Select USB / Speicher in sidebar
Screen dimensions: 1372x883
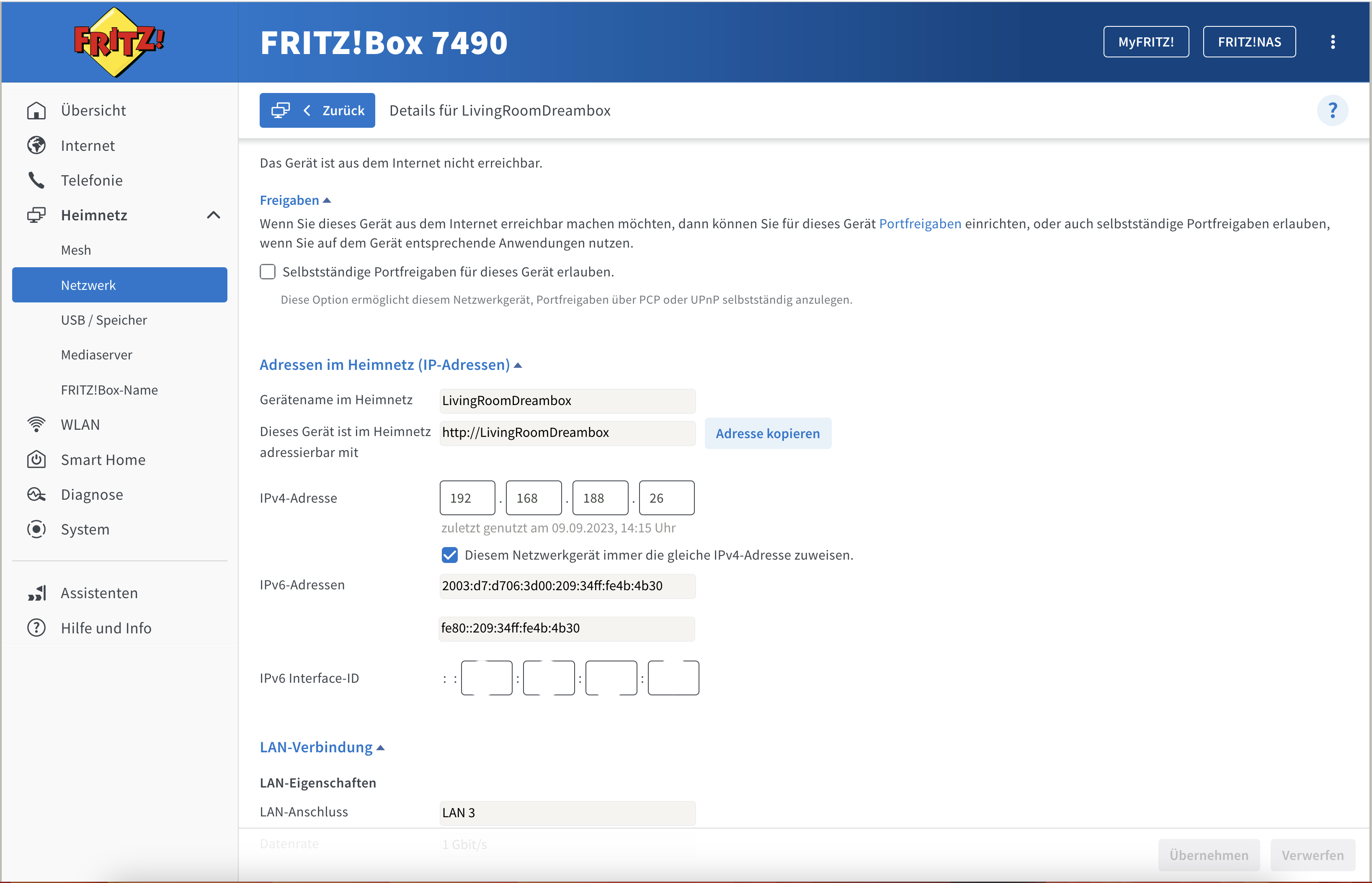coord(104,320)
